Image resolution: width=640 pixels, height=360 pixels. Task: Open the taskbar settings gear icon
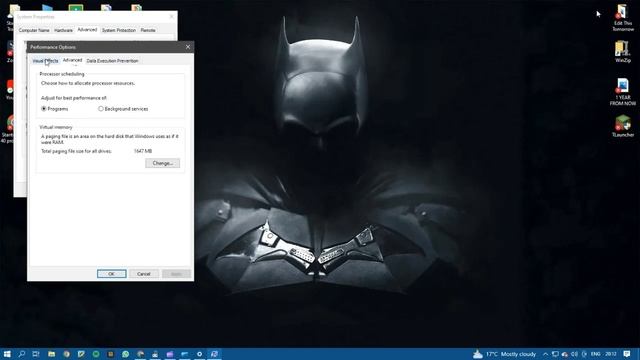[x=199, y=354]
